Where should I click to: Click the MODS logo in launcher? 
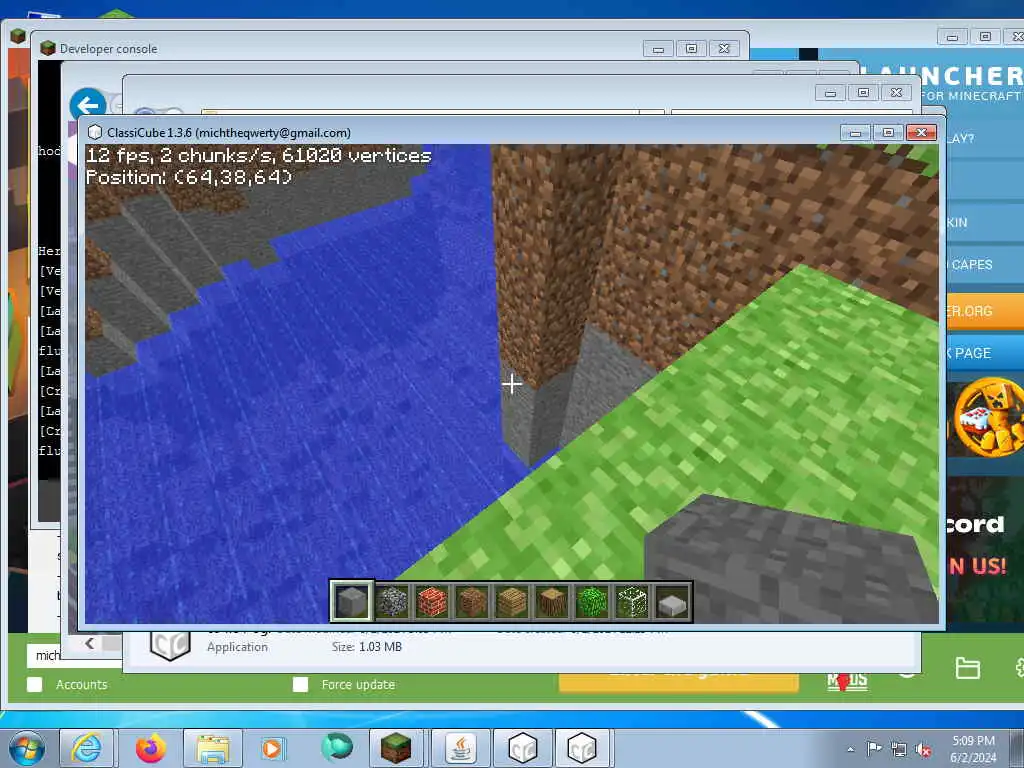pyautogui.click(x=847, y=682)
